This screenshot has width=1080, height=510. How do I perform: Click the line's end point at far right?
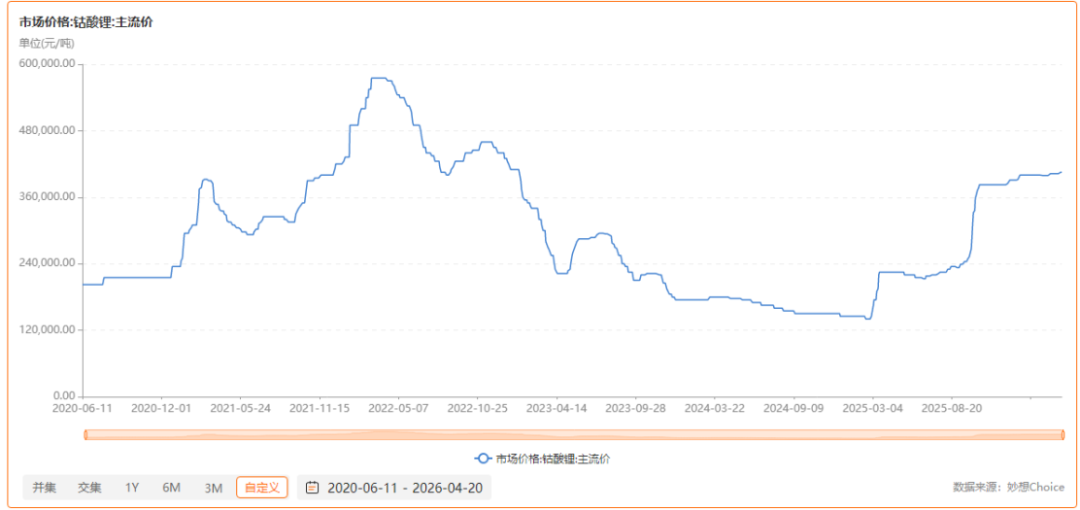point(1061,172)
